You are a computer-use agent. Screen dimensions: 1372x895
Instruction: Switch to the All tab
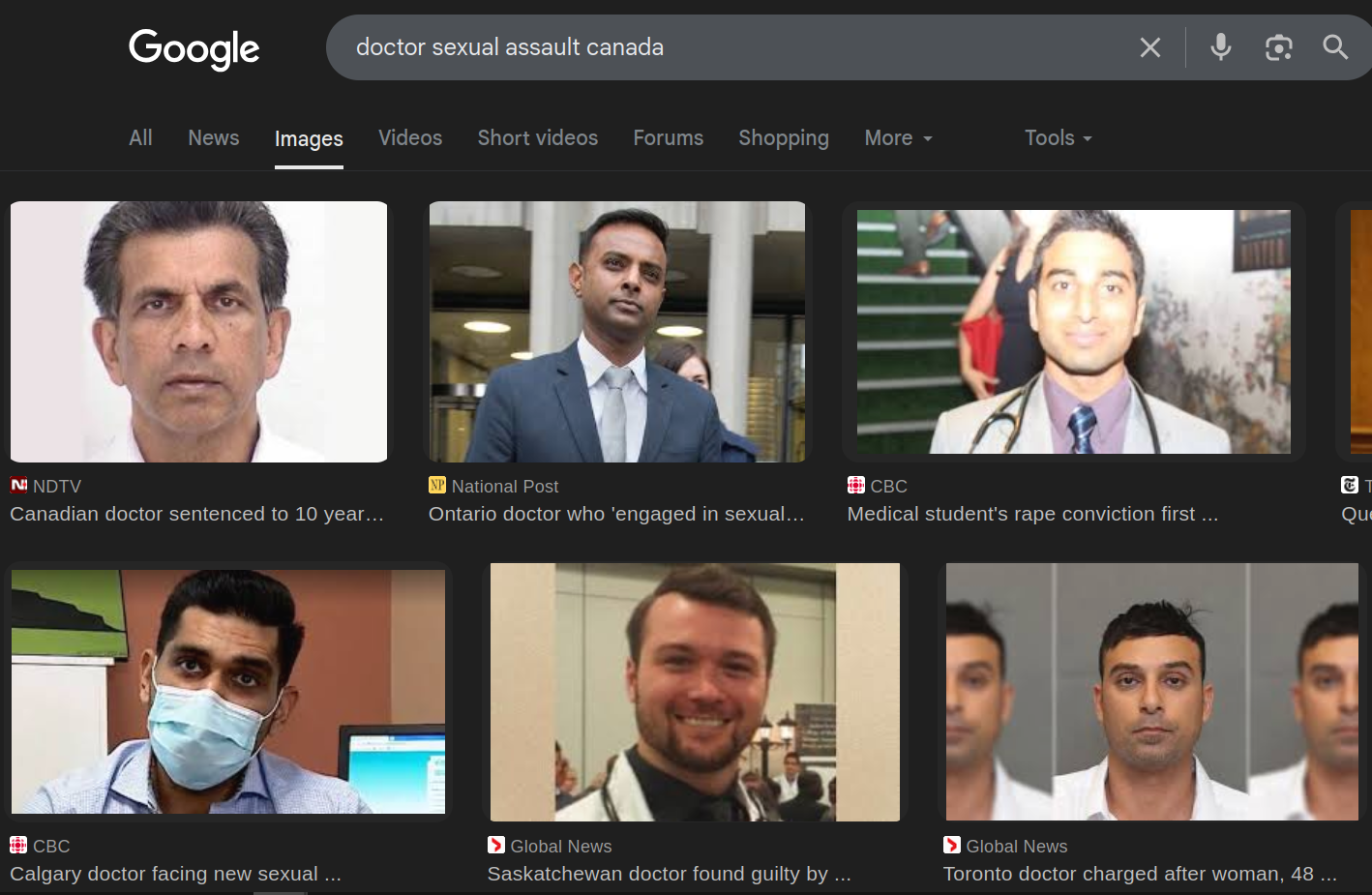coord(140,138)
